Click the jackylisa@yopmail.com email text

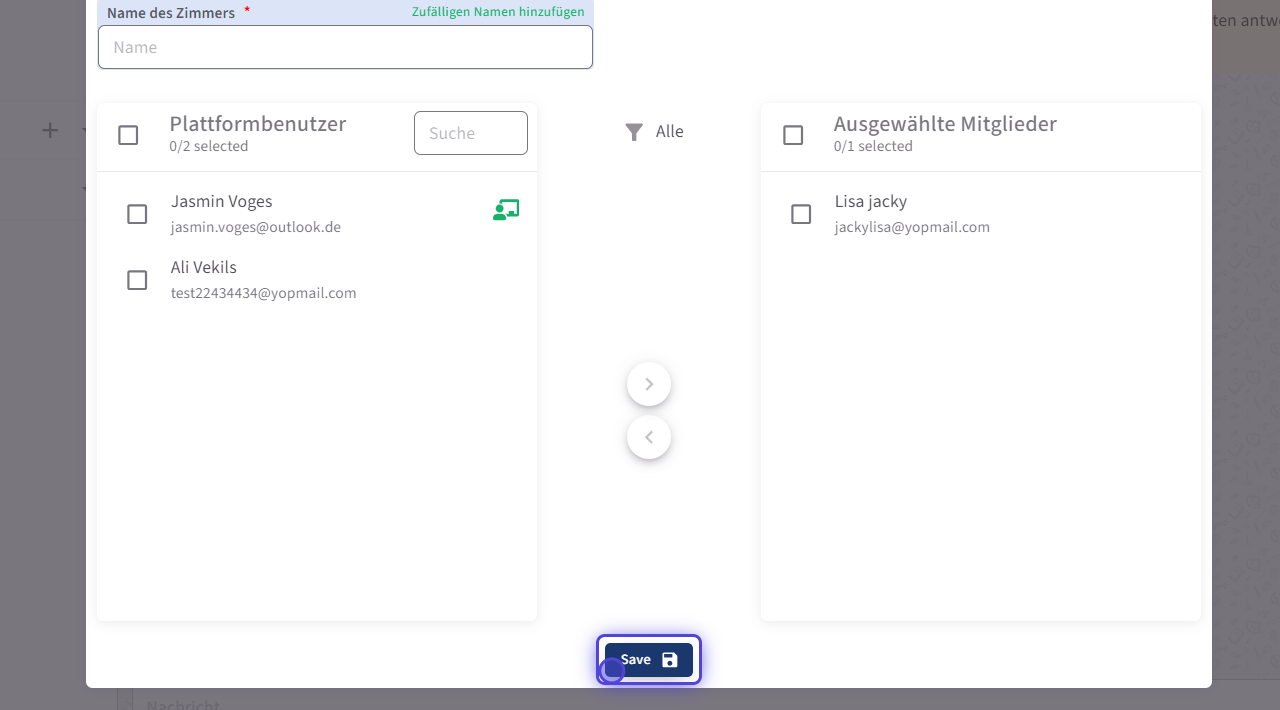click(x=912, y=228)
